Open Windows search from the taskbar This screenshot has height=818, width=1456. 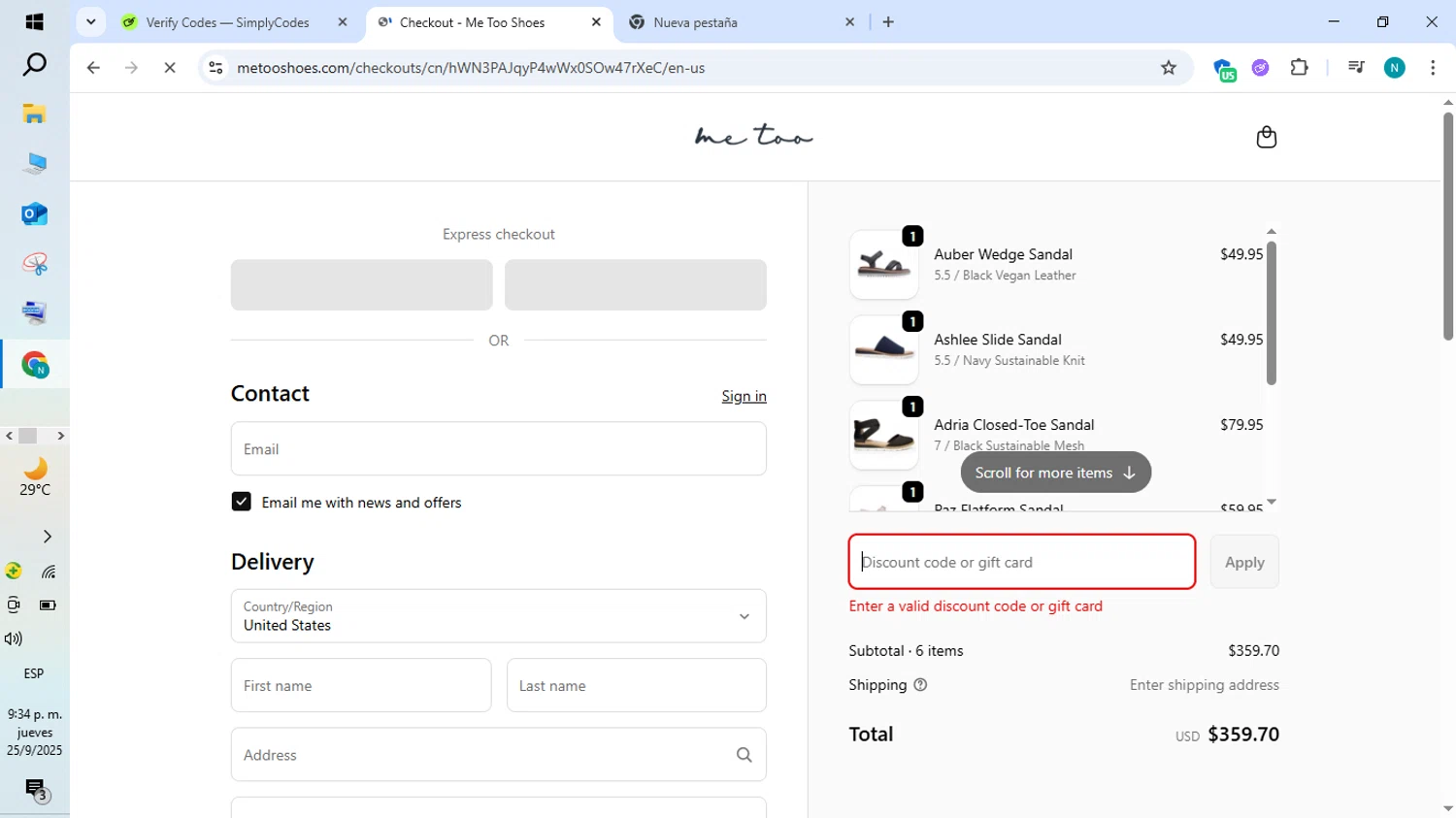coord(35,66)
